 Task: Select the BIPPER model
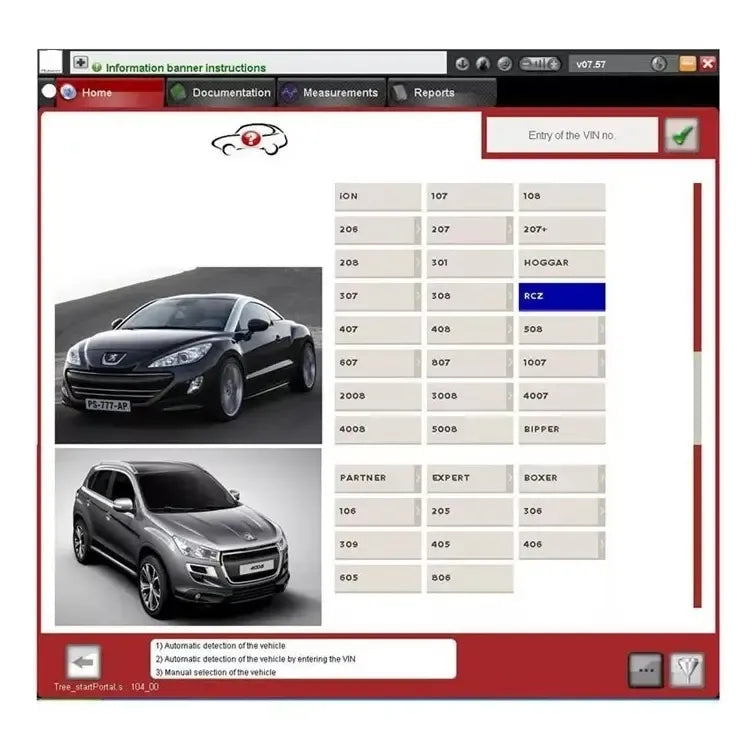point(562,429)
